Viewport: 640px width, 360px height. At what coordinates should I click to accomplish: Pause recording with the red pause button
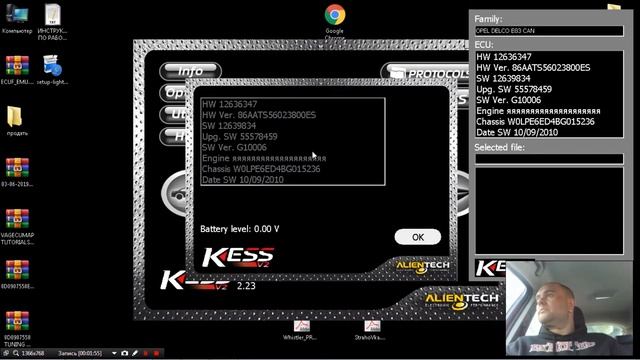(146, 353)
